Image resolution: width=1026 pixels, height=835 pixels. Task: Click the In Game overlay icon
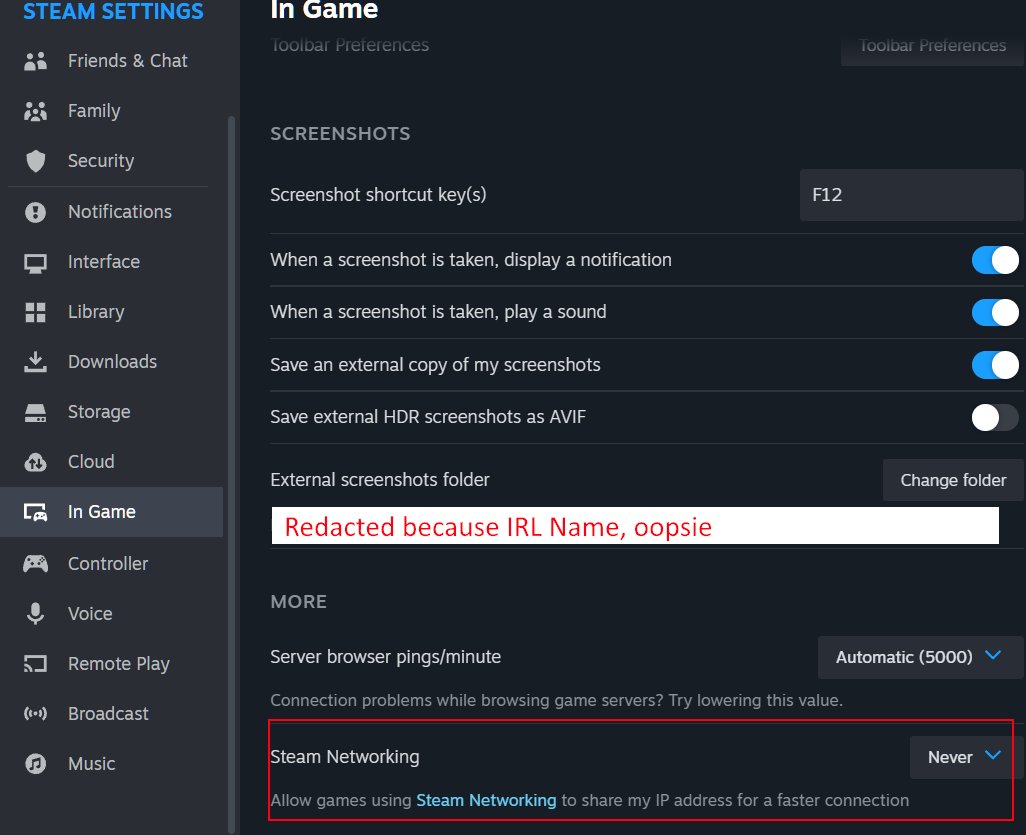click(35, 512)
